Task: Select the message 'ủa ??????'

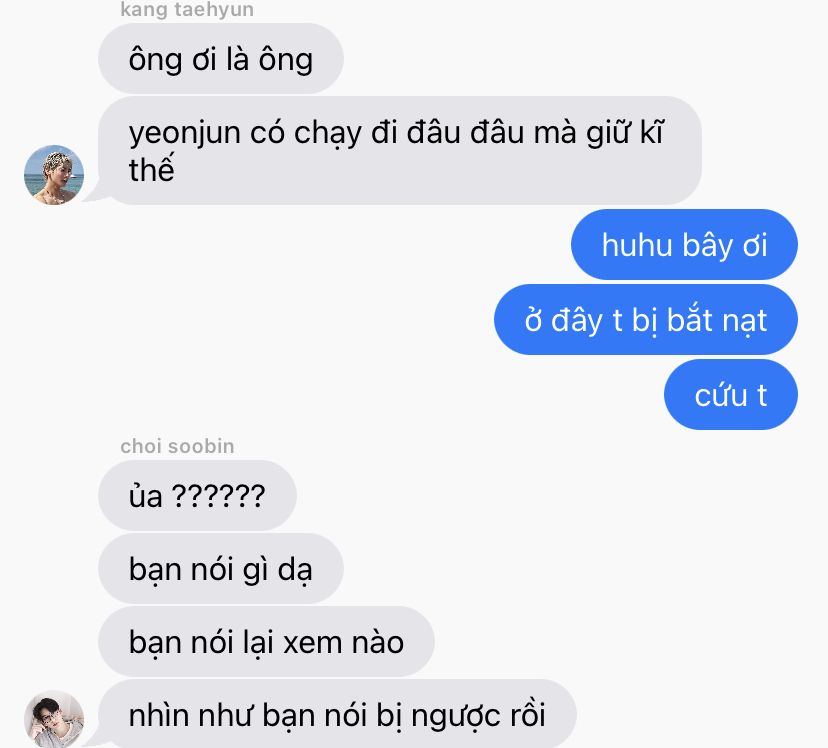Action: click(x=197, y=496)
